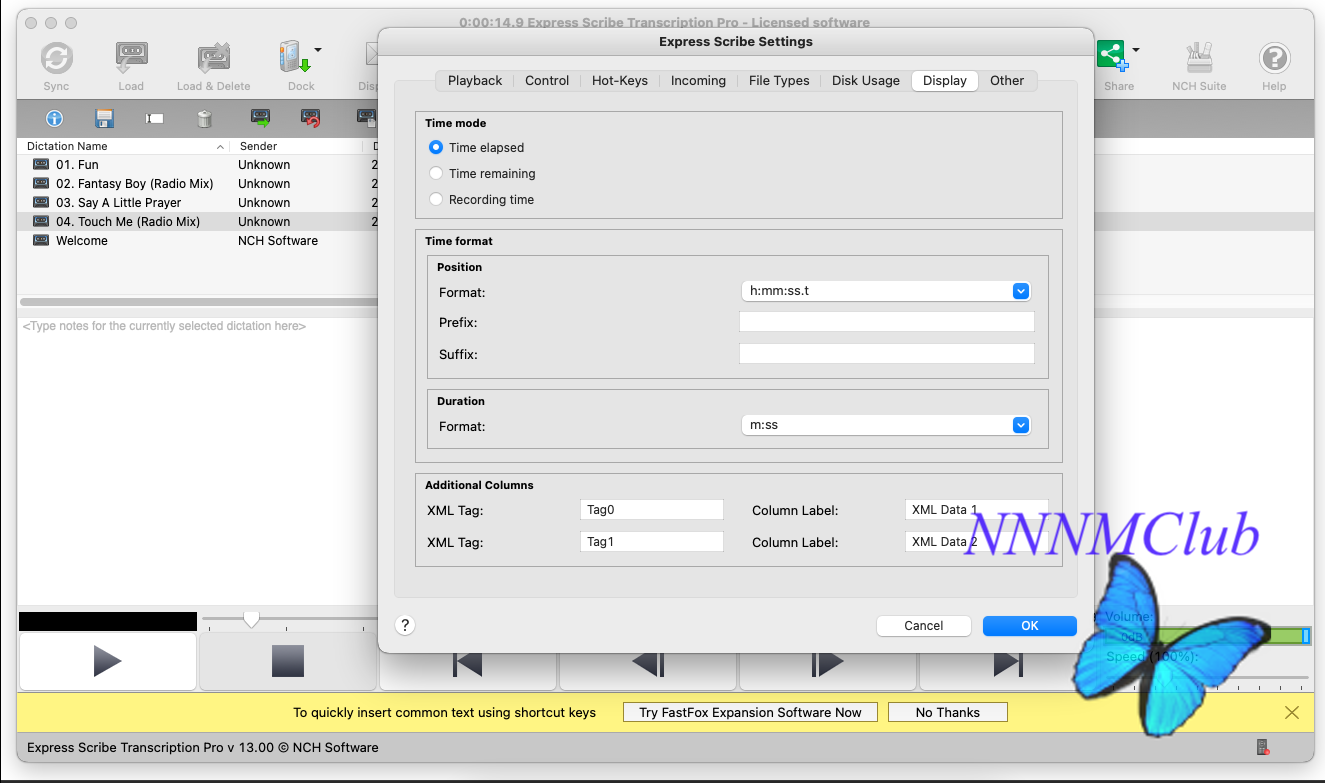Open the NCH Suite icon
This screenshot has width=1325, height=783.
tap(1198, 59)
